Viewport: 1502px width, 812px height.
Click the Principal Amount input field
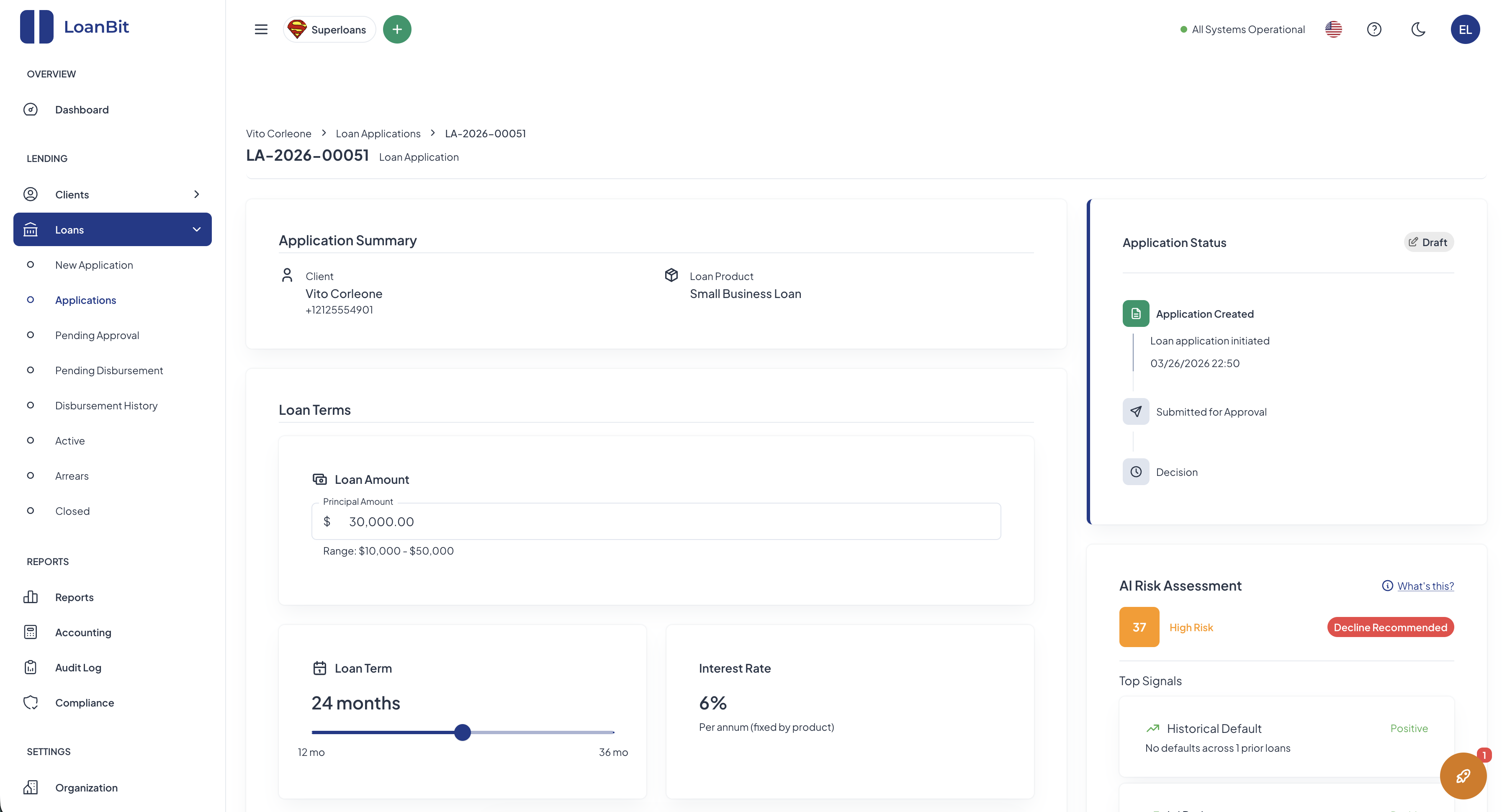click(x=656, y=521)
